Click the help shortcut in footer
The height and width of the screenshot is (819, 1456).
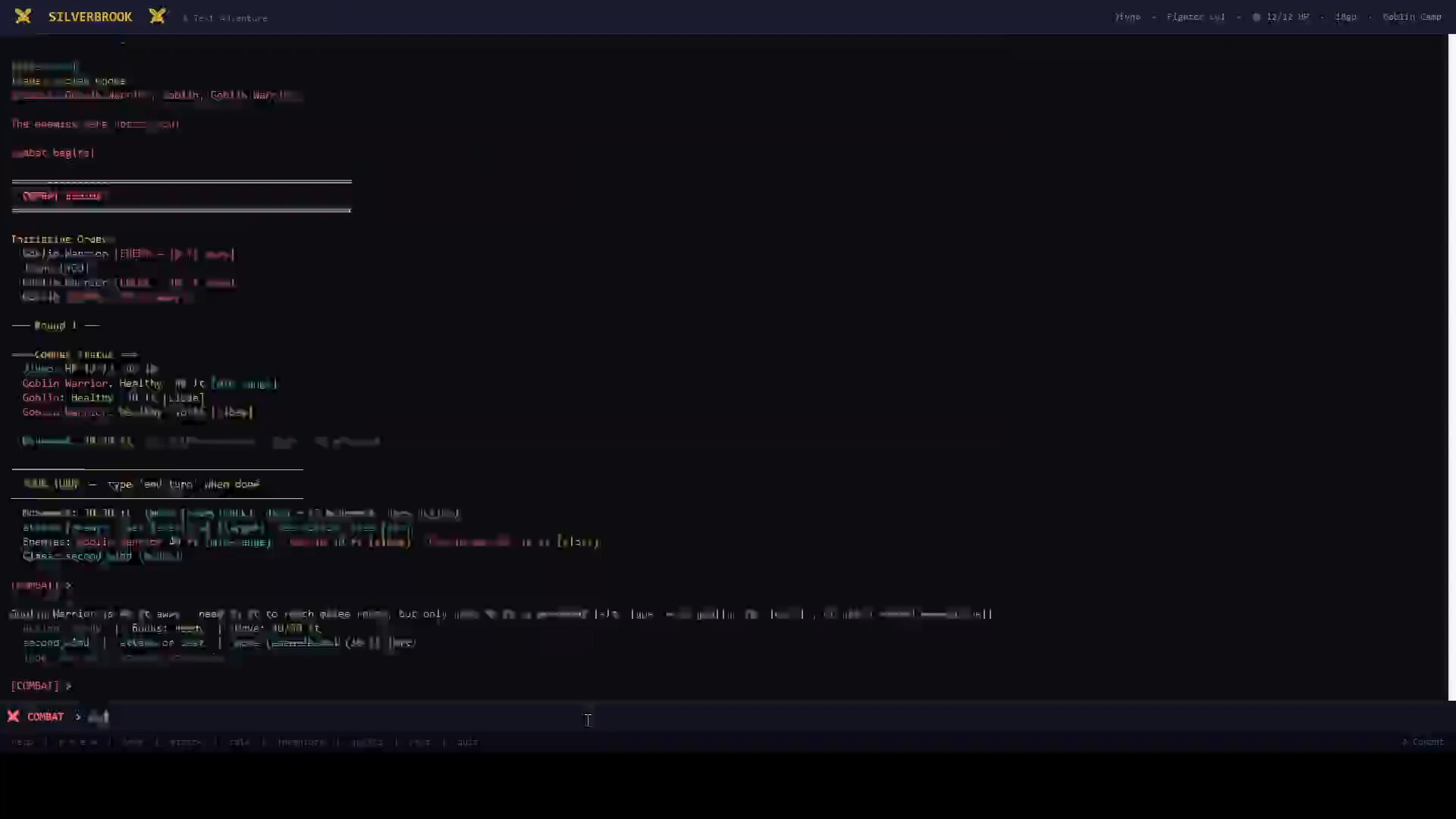(x=22, y=742)
